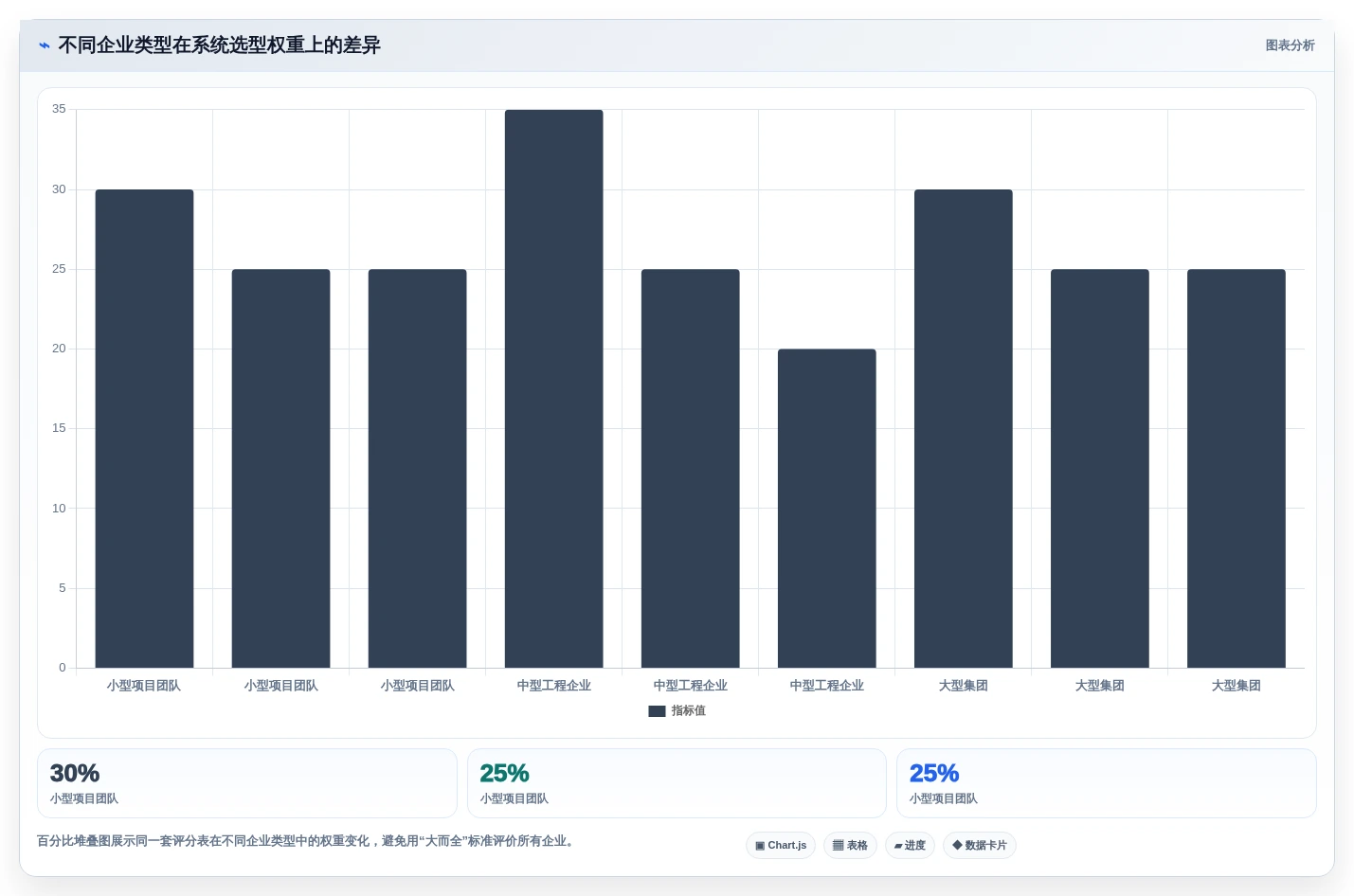
Task: Click the y-axis label 35
Action: [x=59, y=109]
